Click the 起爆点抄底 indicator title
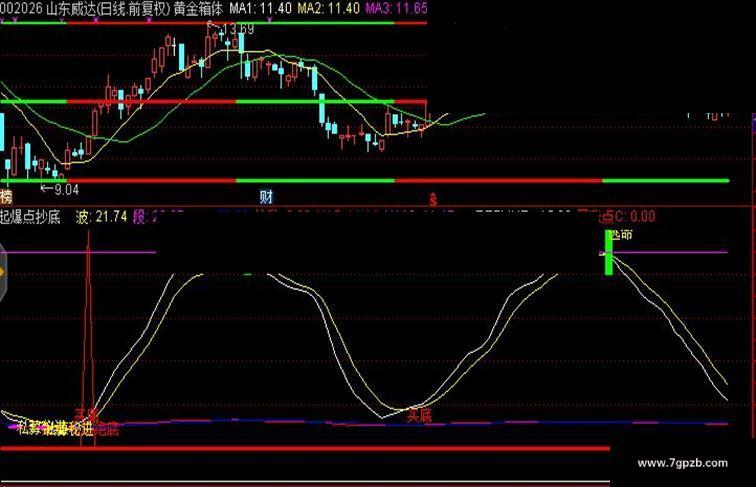Screen dimensions: 756x487 click(x=30, y=217)
